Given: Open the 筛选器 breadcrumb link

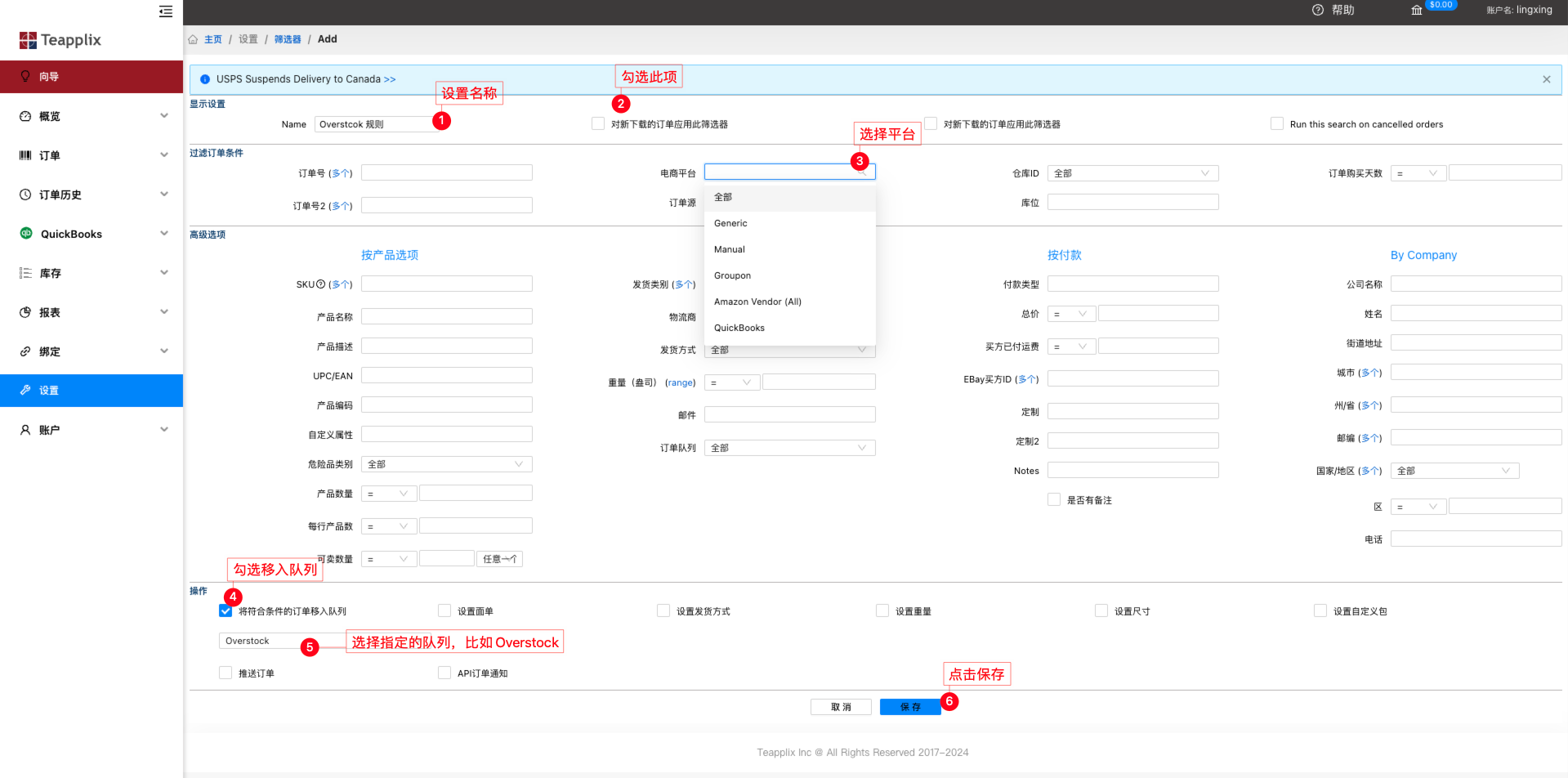Looking at the screenshot, I should (288, 39).
